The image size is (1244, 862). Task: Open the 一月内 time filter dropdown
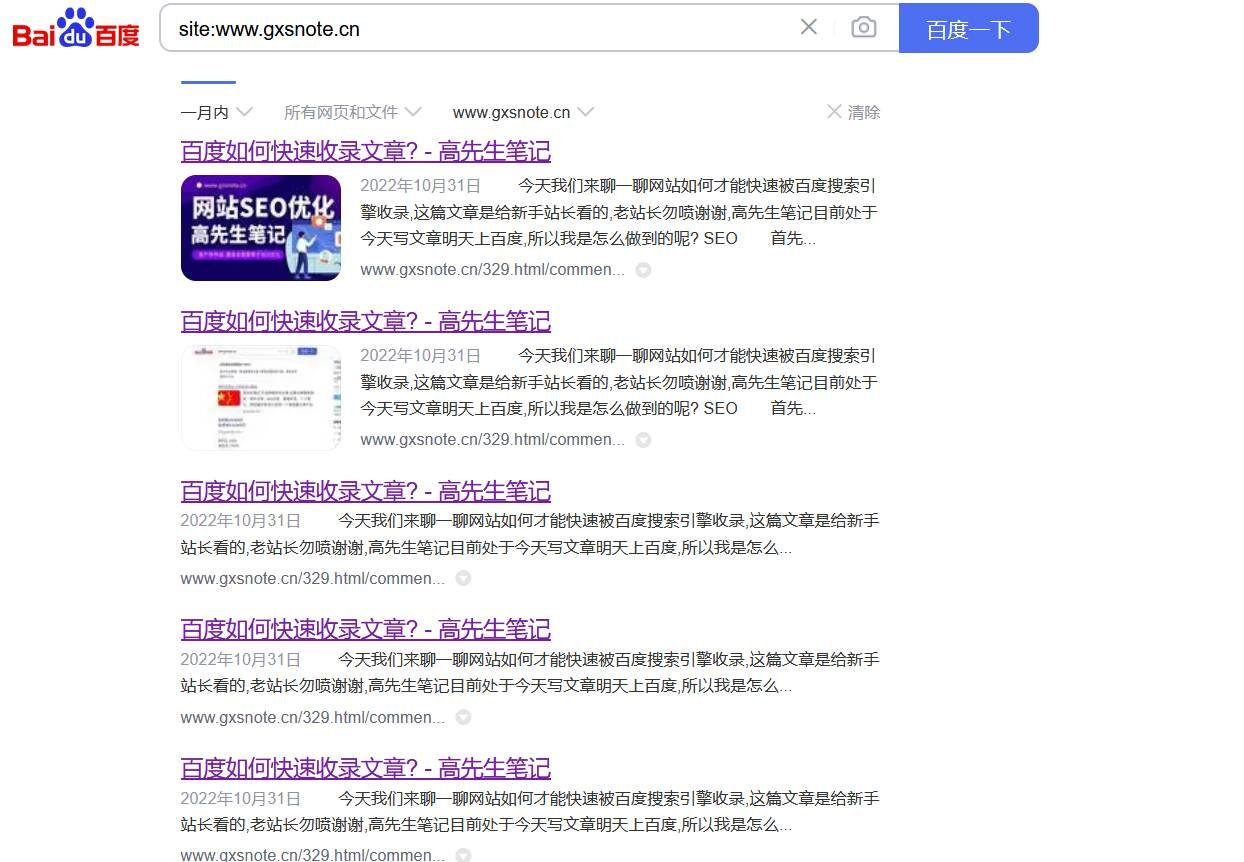[x=216, y=112]
